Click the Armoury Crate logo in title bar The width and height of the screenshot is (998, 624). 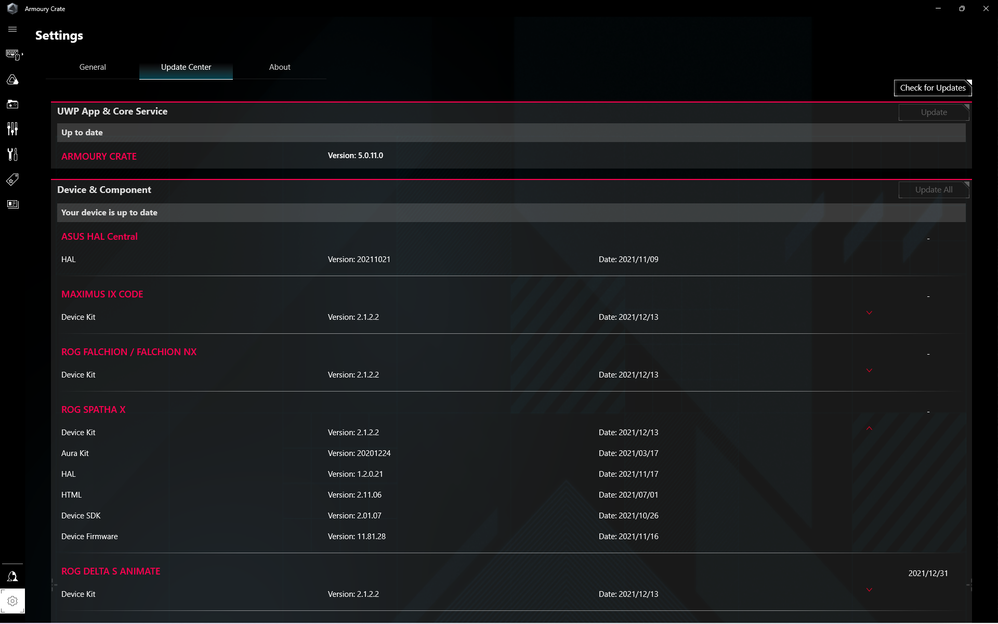[x=12, y=8]
